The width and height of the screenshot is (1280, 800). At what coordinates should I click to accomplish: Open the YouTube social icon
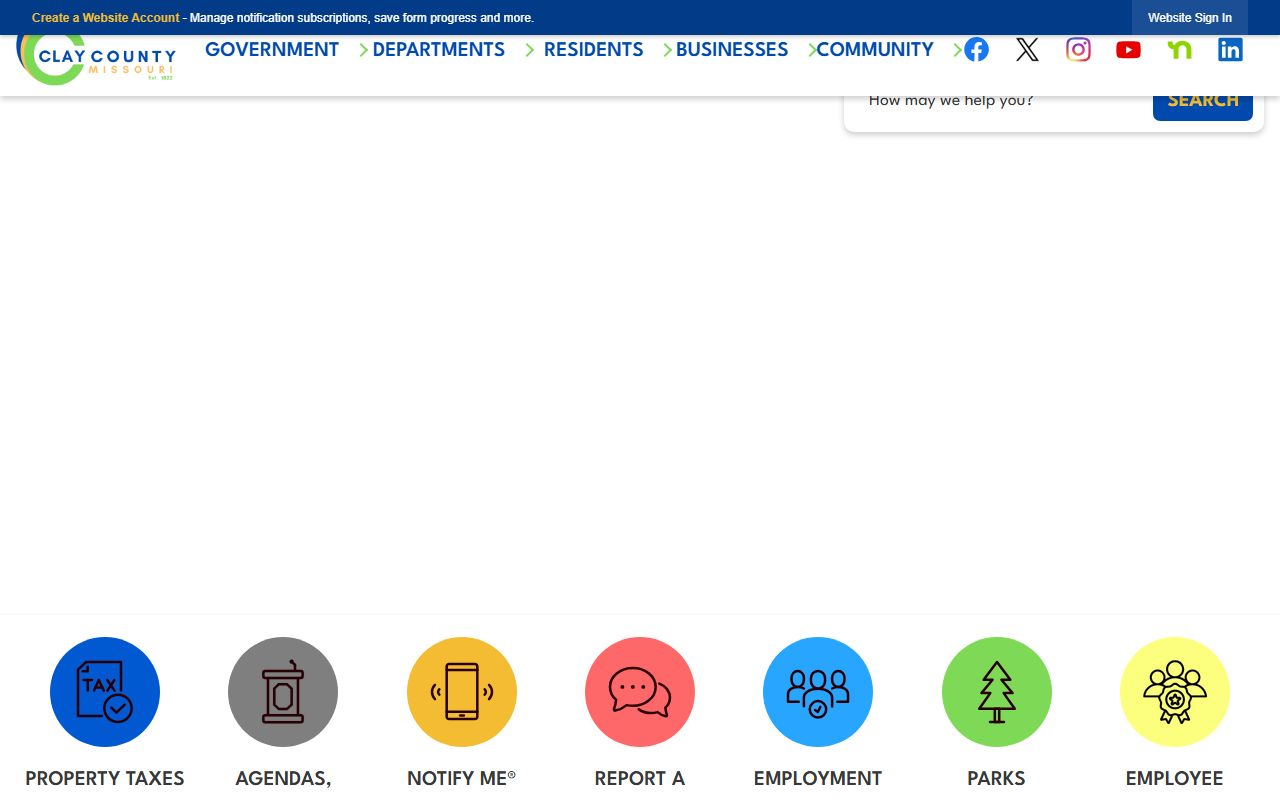pos(1128,49)
